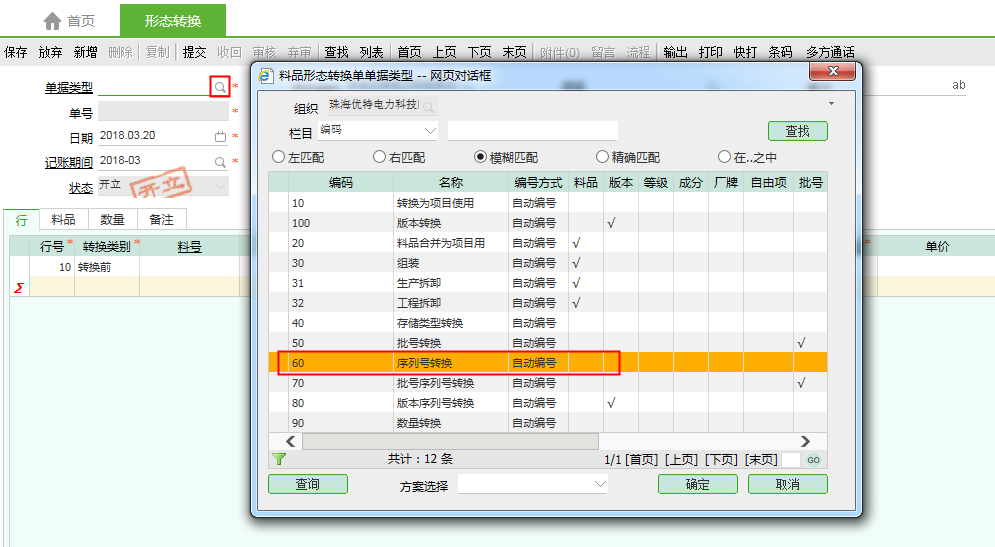Switch to the 料品 tab

63,219
